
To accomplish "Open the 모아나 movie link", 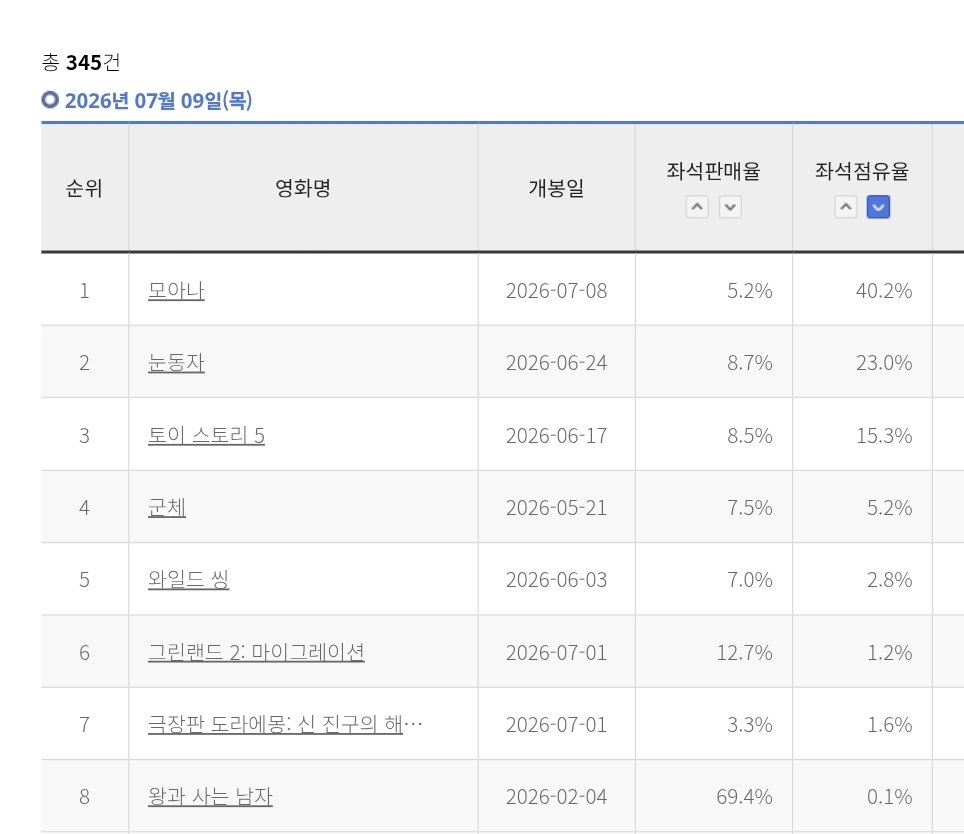I will click(x=176, y=290).
